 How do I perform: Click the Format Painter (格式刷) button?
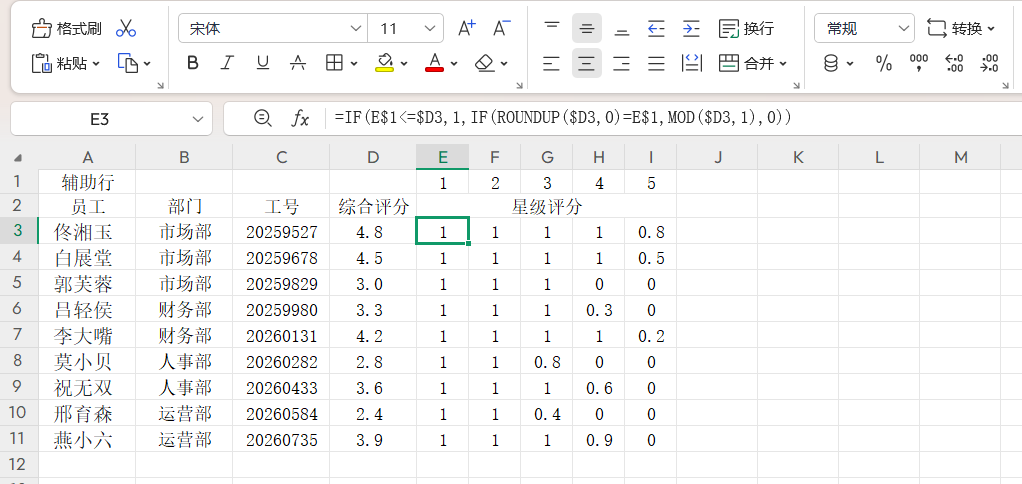pos(66,29)
